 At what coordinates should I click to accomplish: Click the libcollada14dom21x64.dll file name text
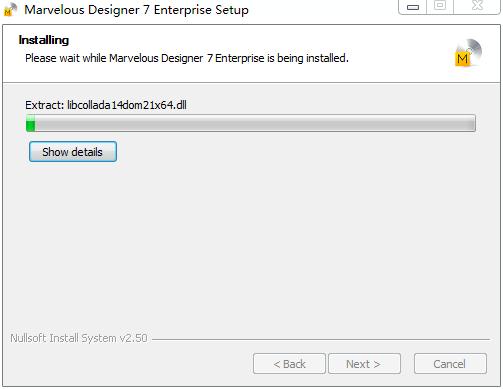point(127,105)
